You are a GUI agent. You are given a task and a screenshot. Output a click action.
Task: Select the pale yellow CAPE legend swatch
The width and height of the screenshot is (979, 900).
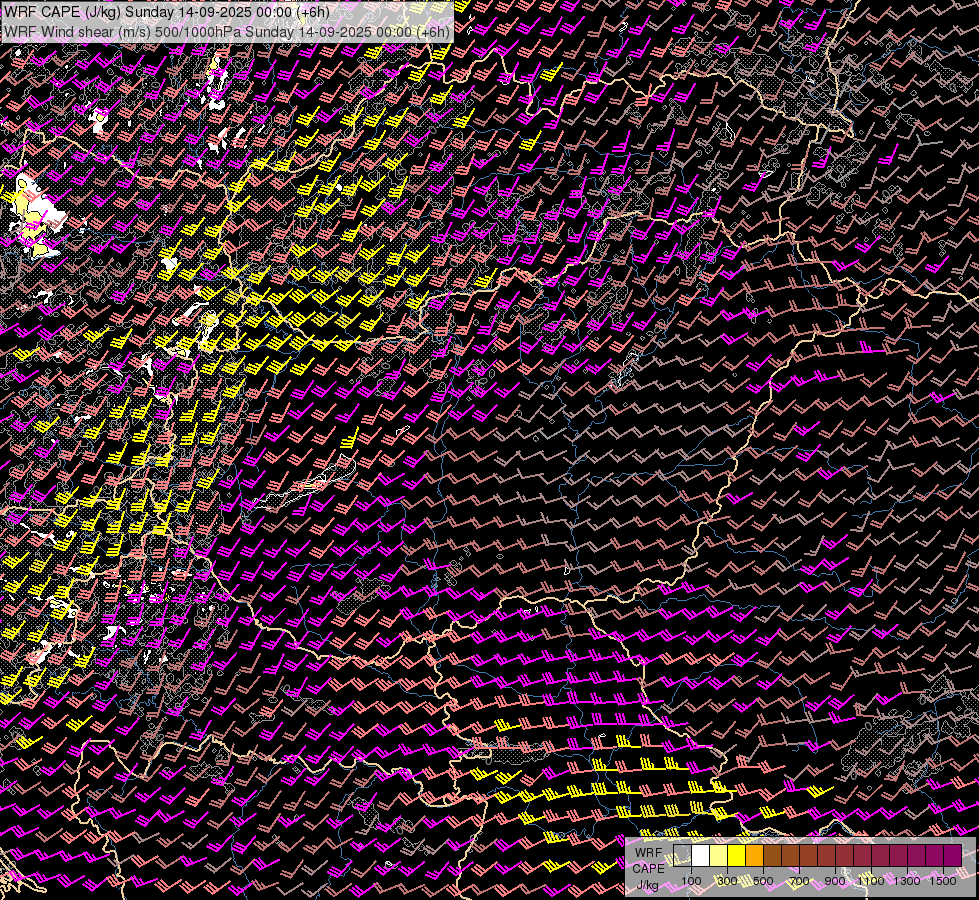(x=719, y=856)
